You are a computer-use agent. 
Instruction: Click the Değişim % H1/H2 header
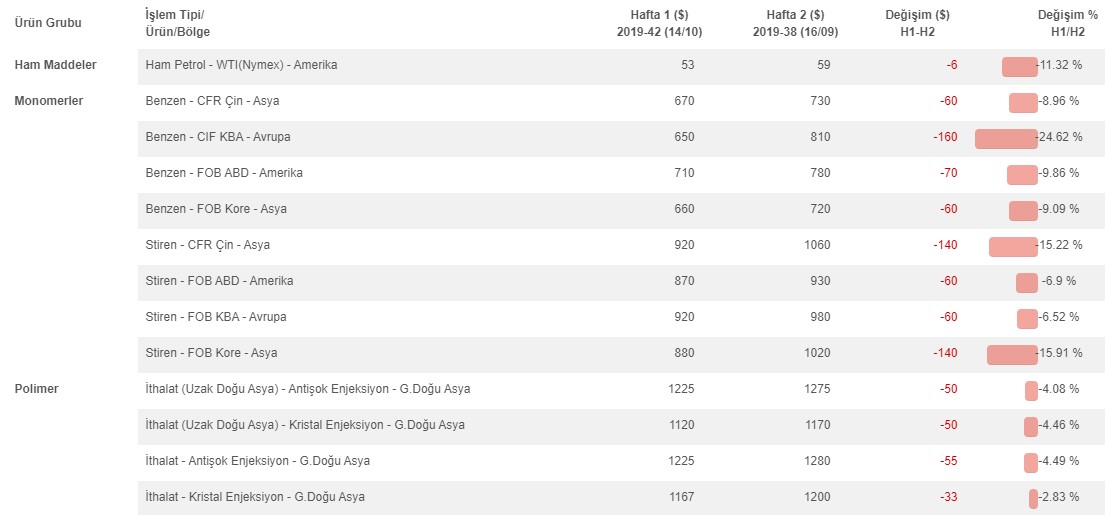click(1061, 23)
